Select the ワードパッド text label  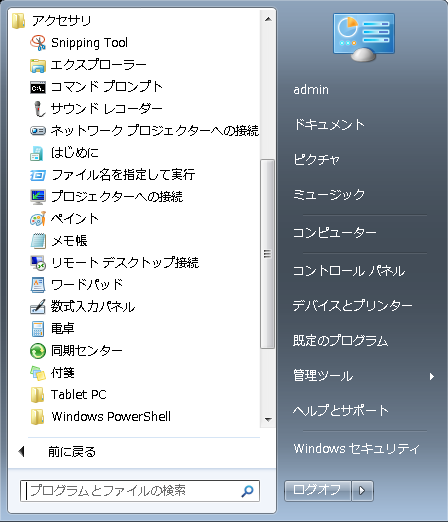click(87, 285)
